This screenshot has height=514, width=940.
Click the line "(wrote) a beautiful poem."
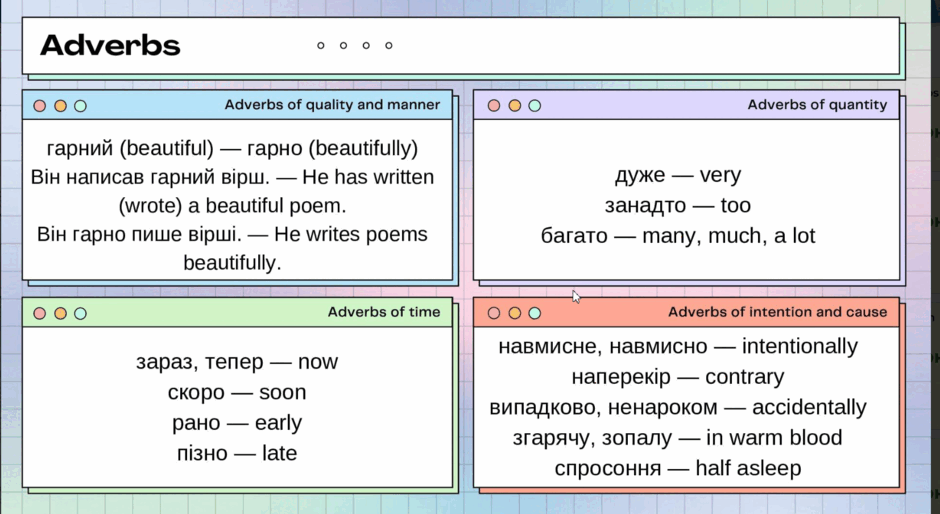[232, 206]
